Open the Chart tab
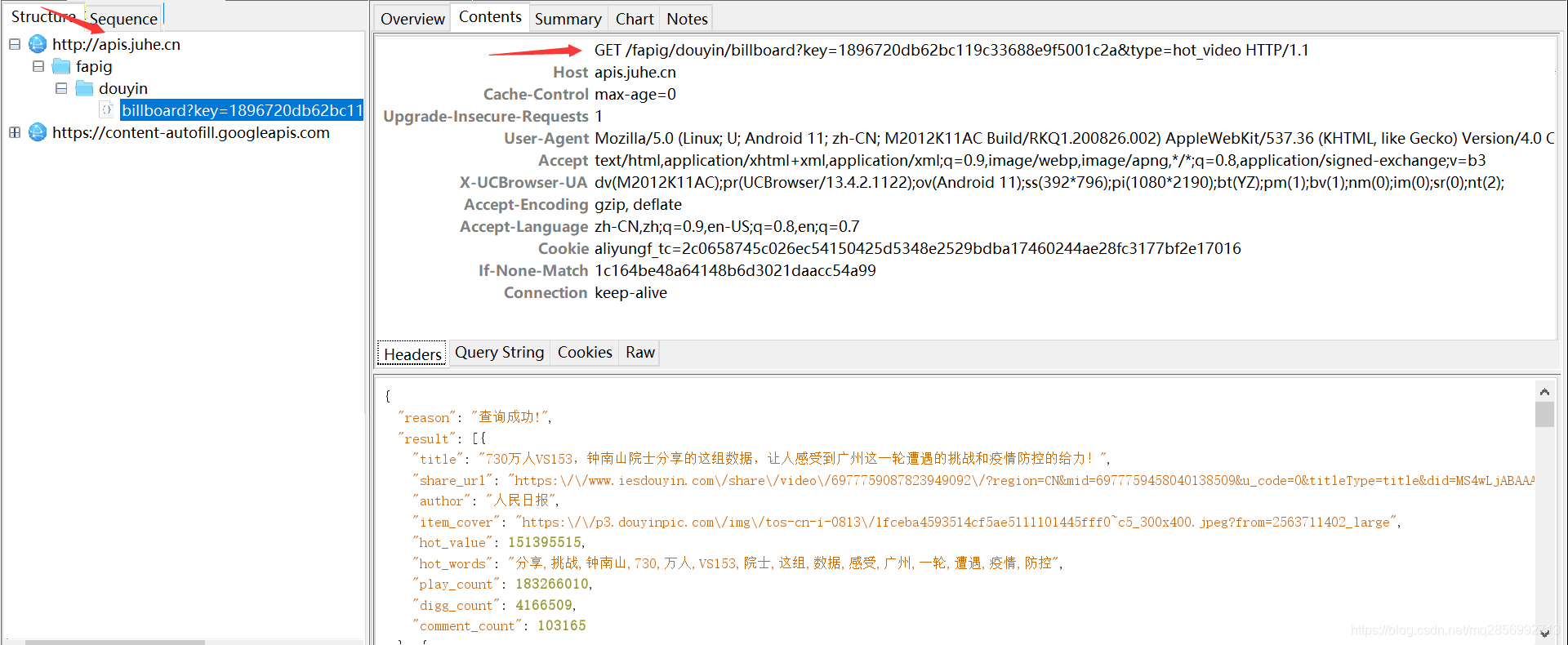The width and height of the screenshot is (1568, 645). [635, 19]
